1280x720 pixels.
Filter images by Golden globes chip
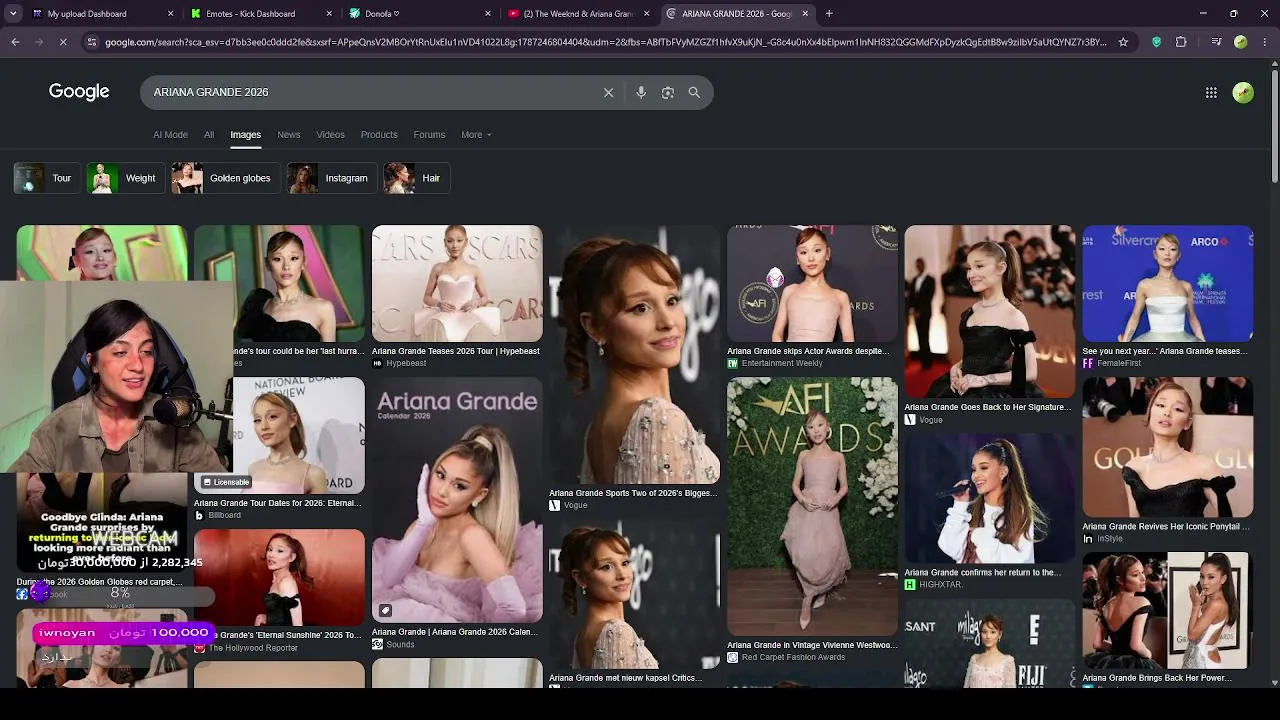click(224, 178)
